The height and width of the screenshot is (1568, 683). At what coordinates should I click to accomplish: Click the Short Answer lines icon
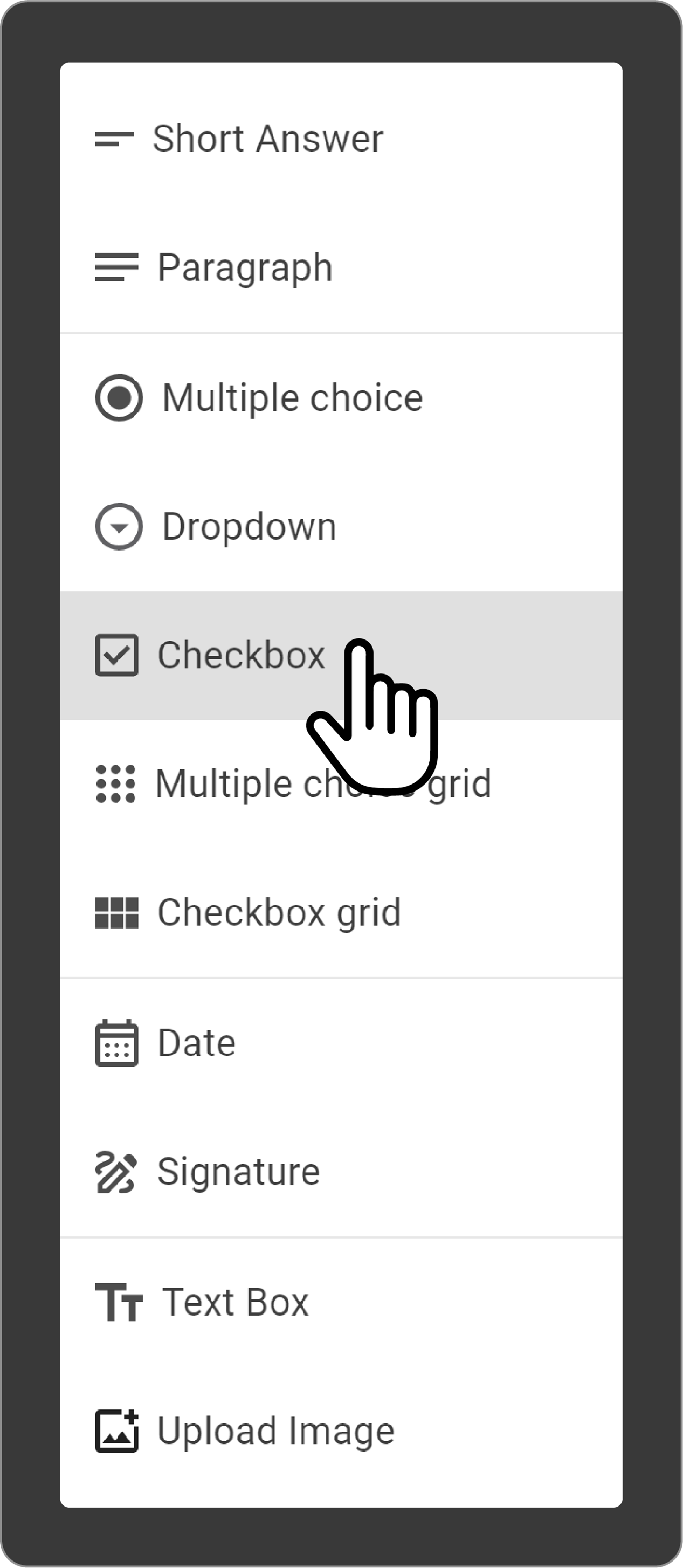tap(114, 140)
